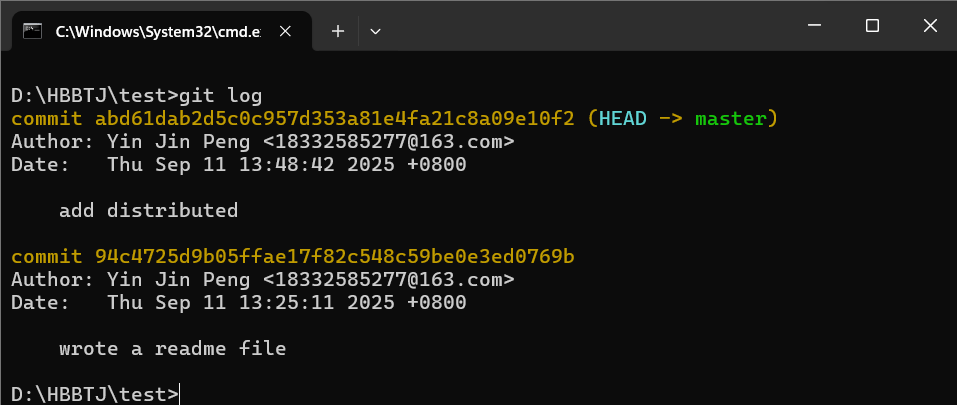Maximize the terminal window
The image size is (957, 405).
(871, 26)
